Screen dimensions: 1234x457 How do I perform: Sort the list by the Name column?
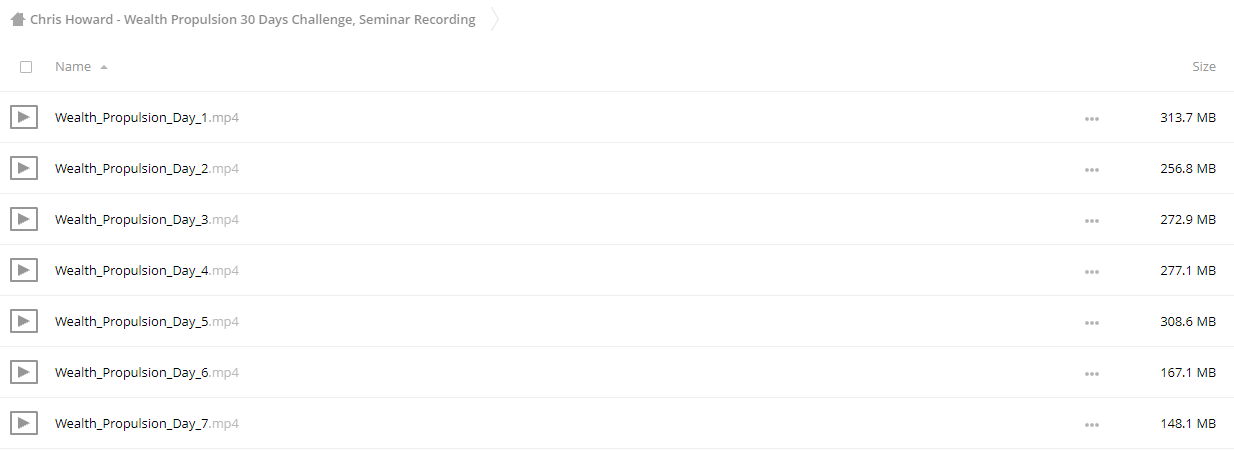click(73, 66)
